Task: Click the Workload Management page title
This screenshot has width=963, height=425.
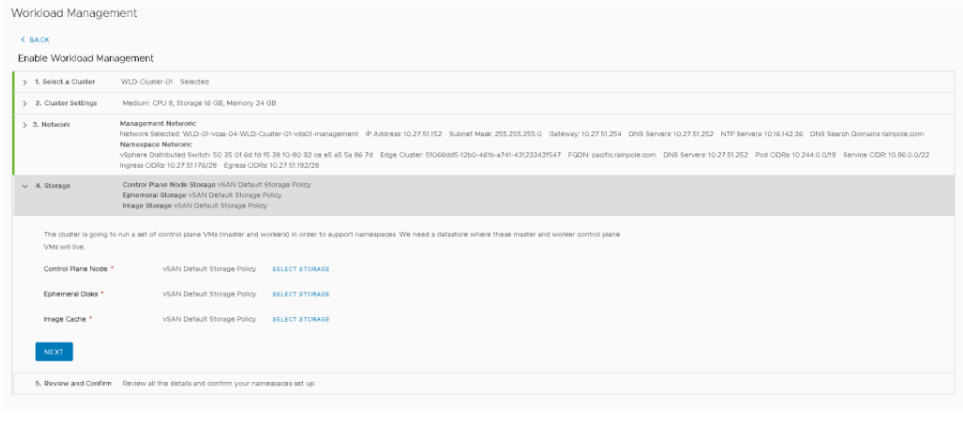Action: 73,13
